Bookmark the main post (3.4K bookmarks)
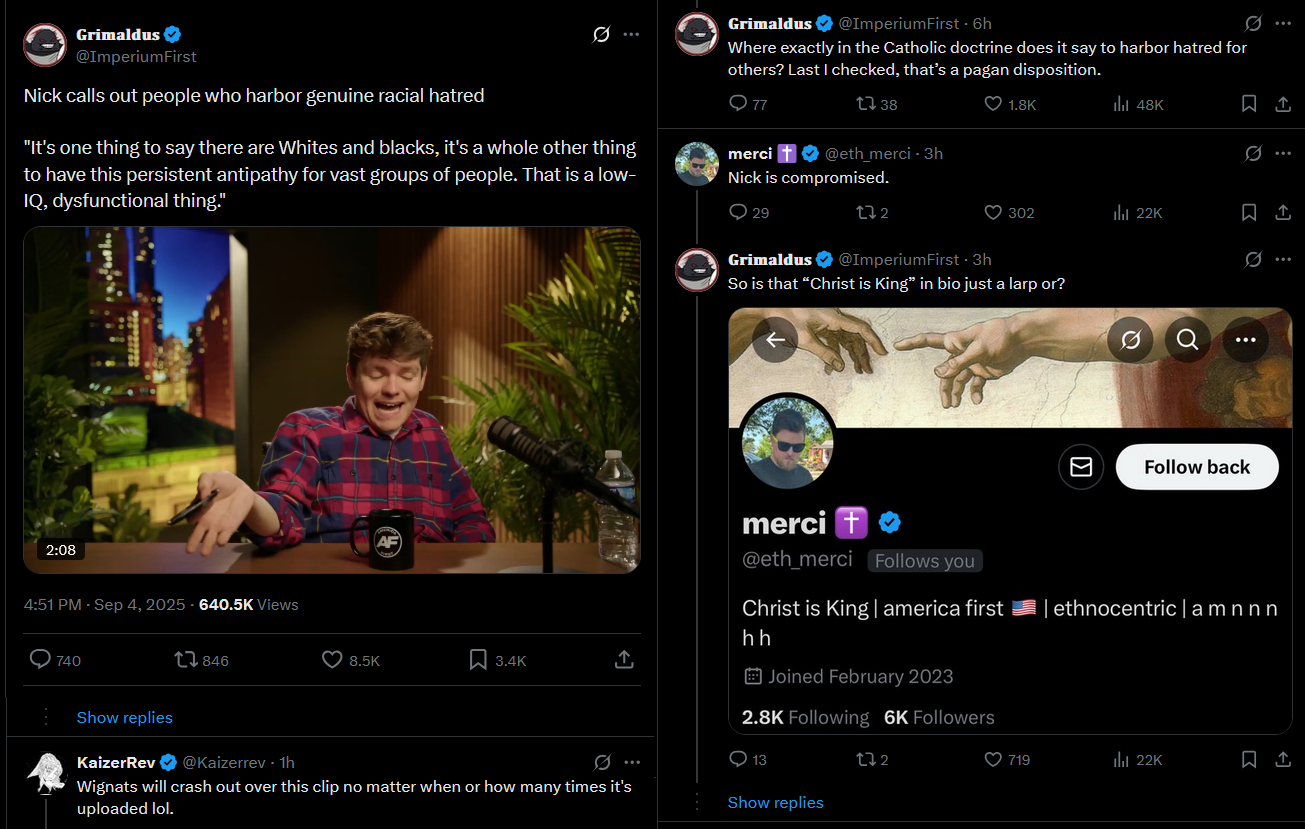This screenshot has height=829, width=1305. [478, 660]
